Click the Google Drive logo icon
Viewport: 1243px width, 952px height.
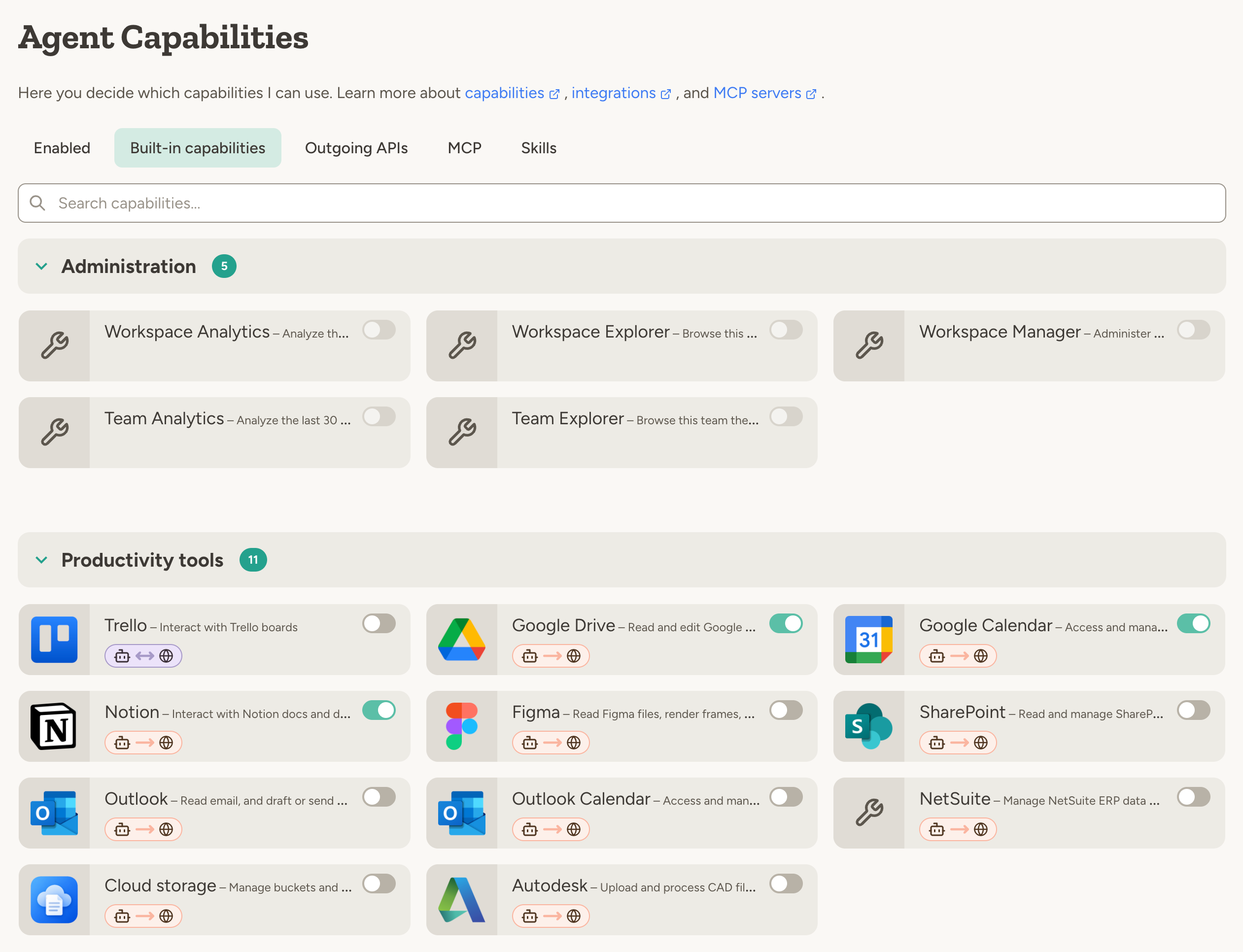click(461, 639)
